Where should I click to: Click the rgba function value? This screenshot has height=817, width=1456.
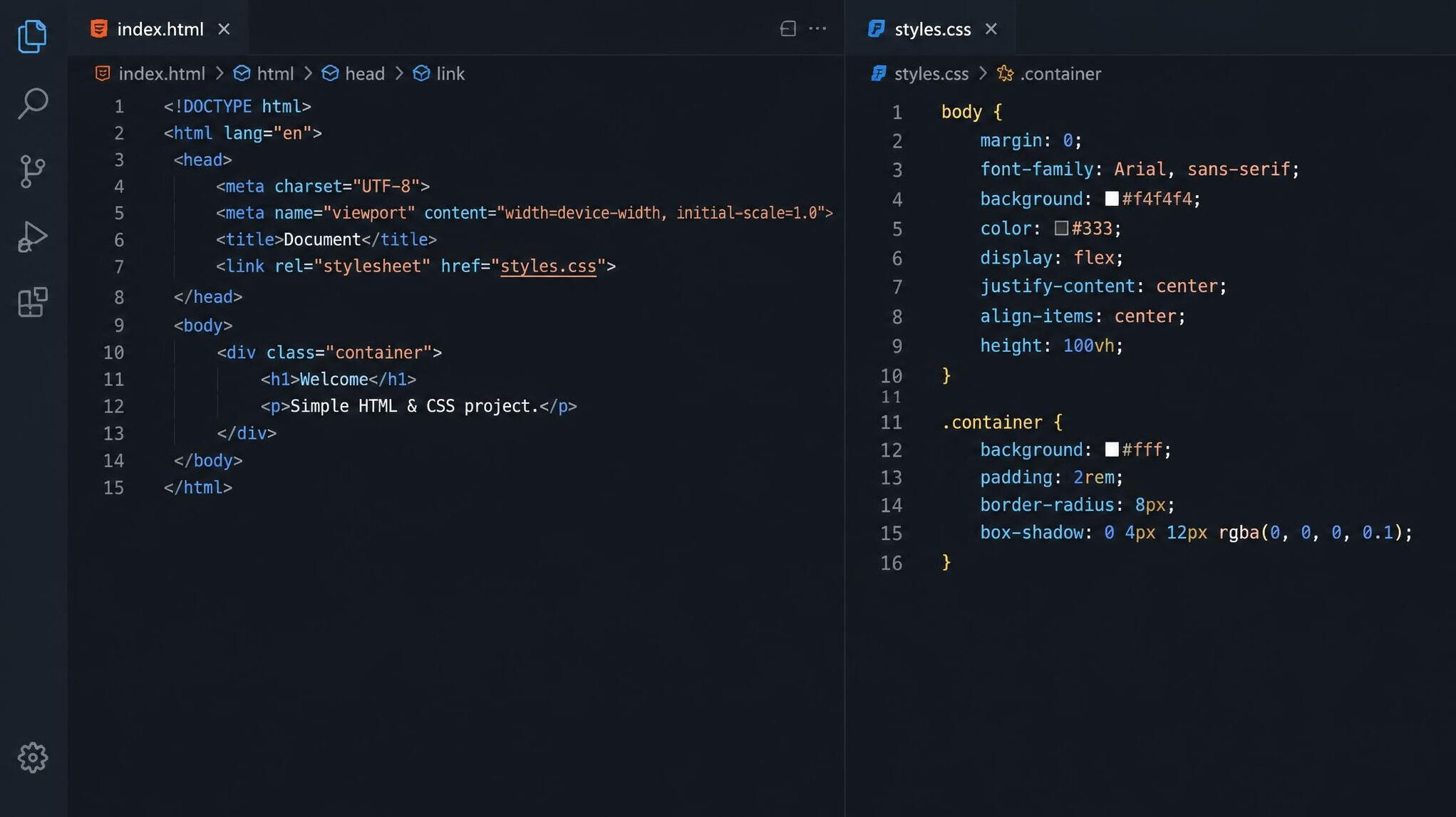(1311, 533)
